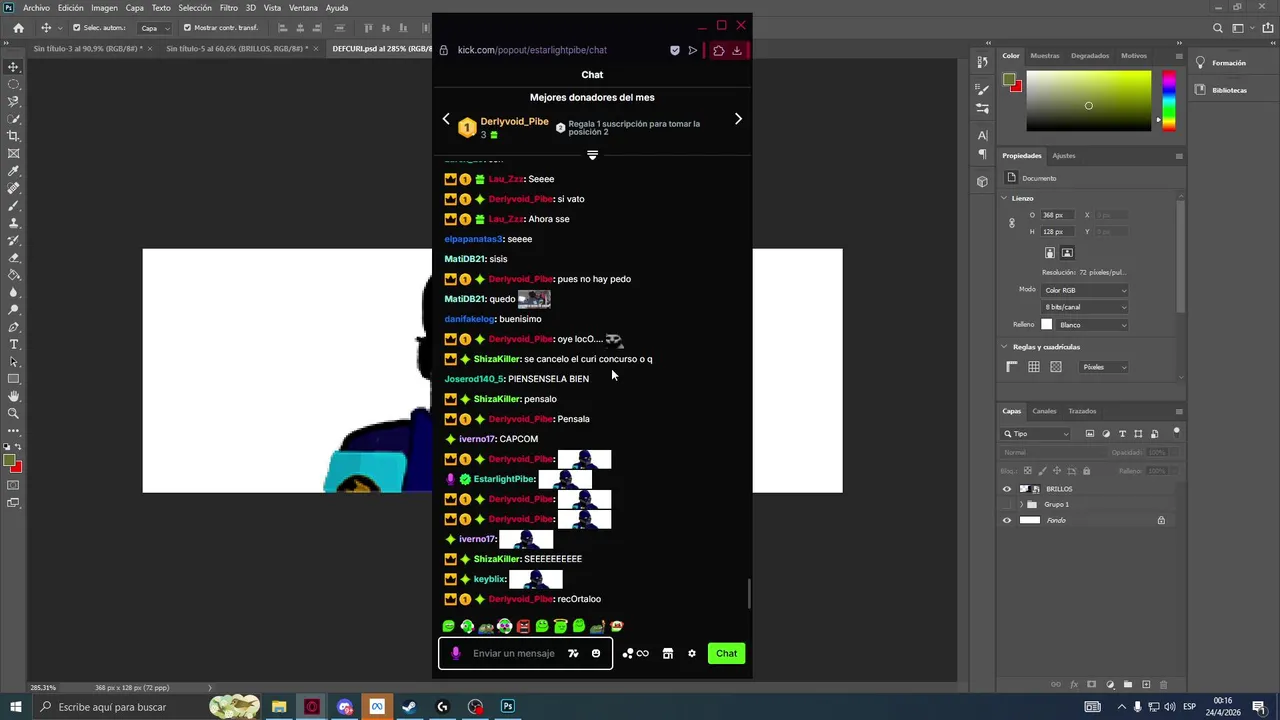Select the Type tool in the toolbar
Screen dimensions: 1280x720
pyautogui.click(x=13, y=344)
